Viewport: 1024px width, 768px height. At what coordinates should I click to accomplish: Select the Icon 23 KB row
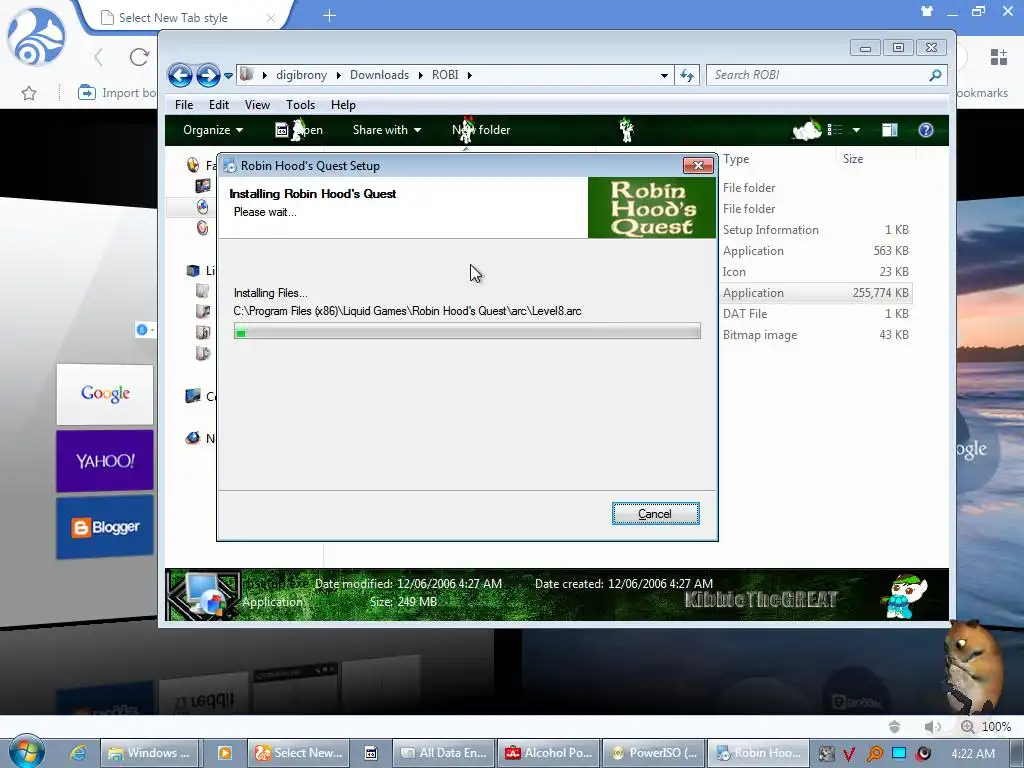816,272
